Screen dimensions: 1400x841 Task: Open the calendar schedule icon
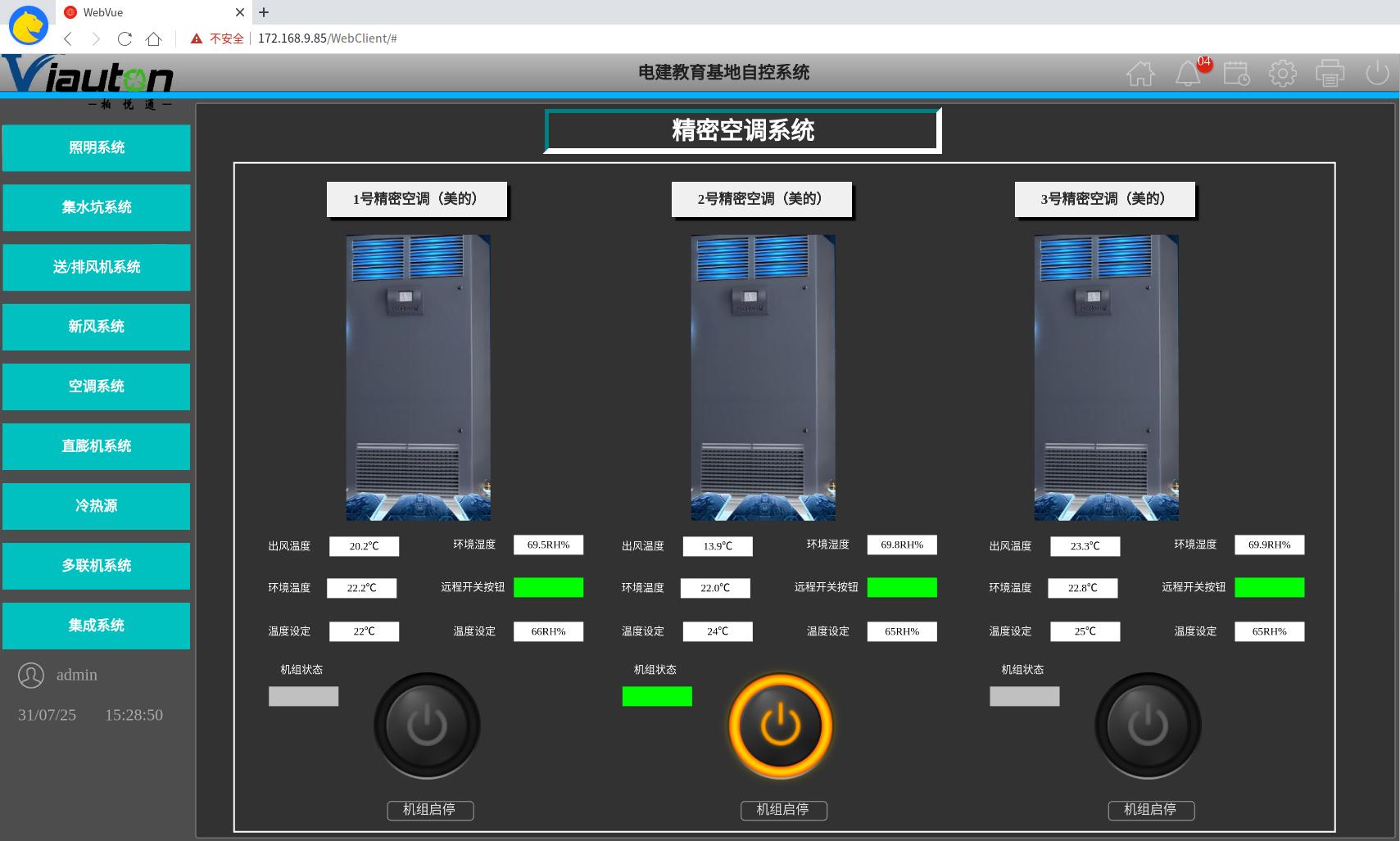(1236, 74)
